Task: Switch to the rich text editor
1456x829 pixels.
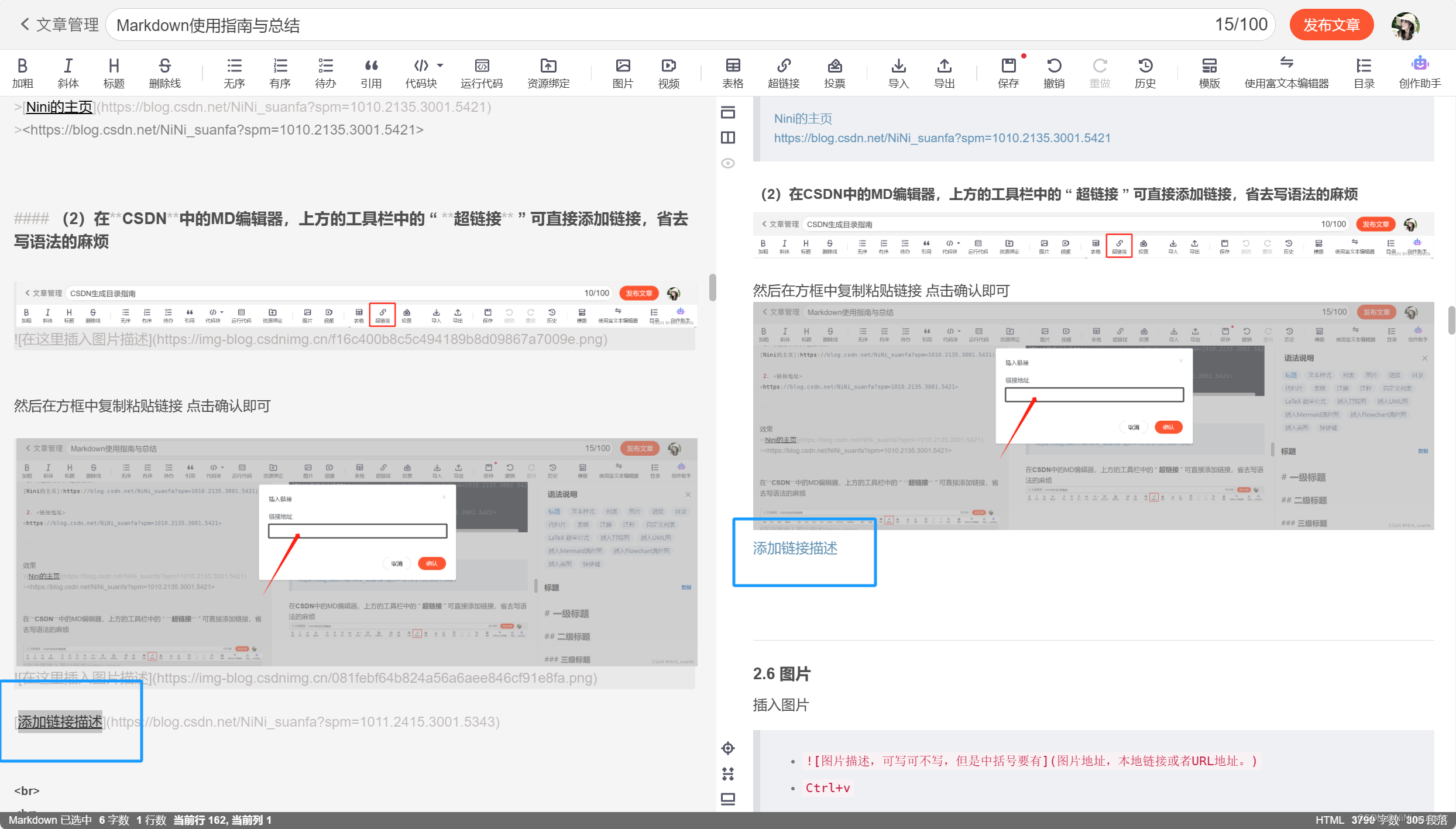Action: (1286, 71)
